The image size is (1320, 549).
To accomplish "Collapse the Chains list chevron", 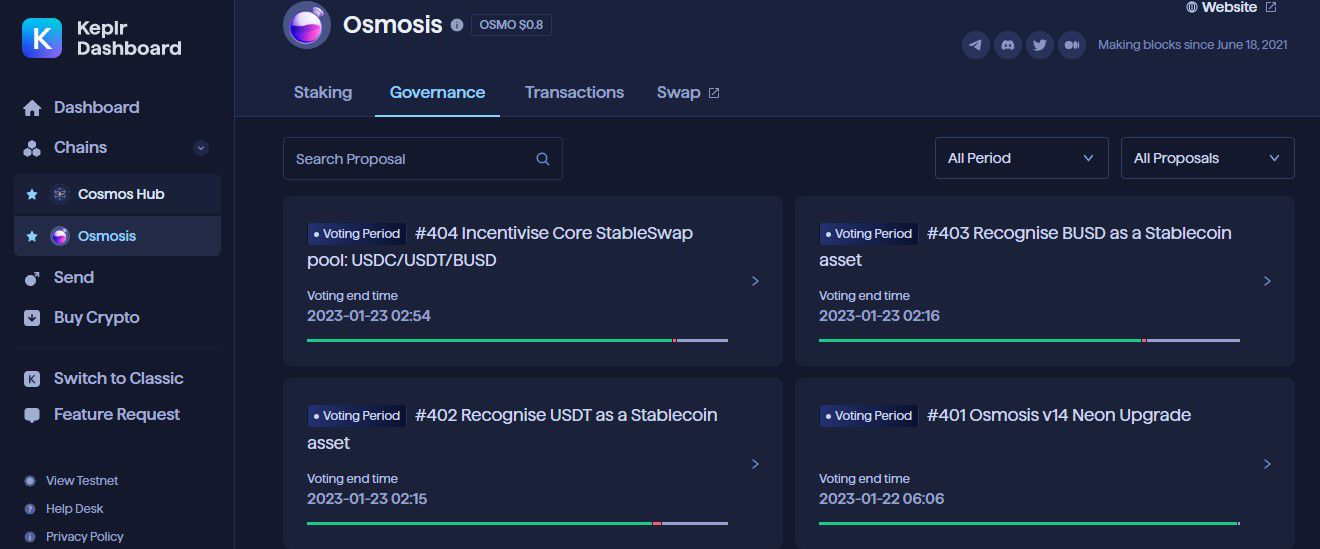I will click(x=201, y=148).
